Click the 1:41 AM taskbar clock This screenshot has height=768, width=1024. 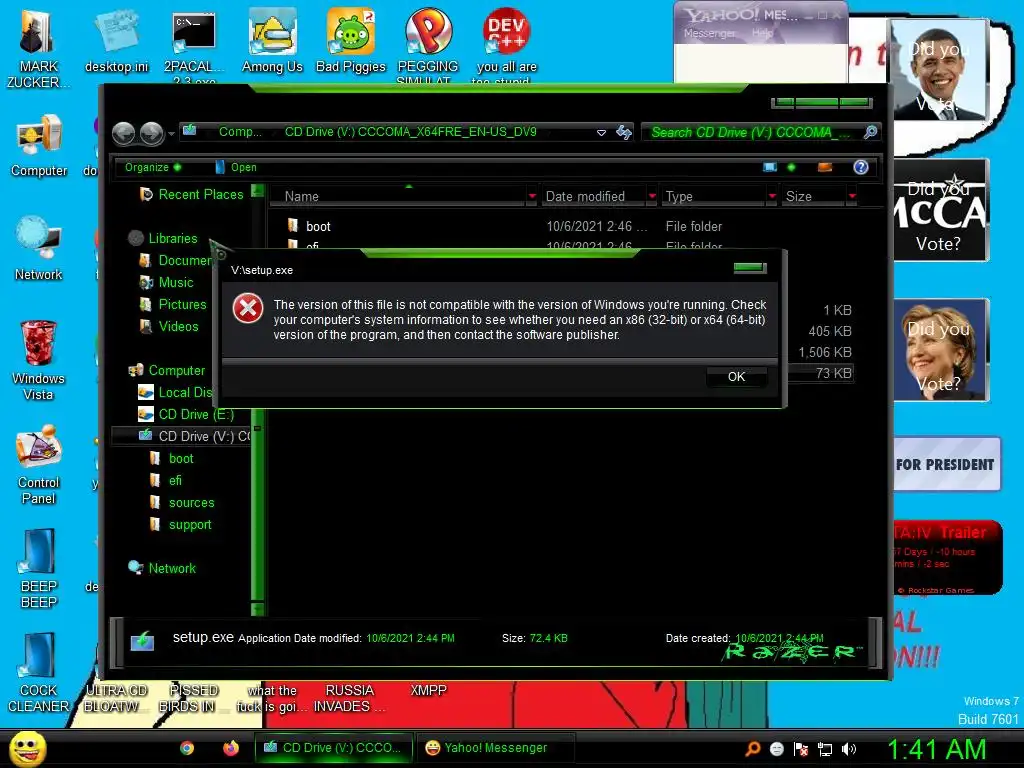936,749
